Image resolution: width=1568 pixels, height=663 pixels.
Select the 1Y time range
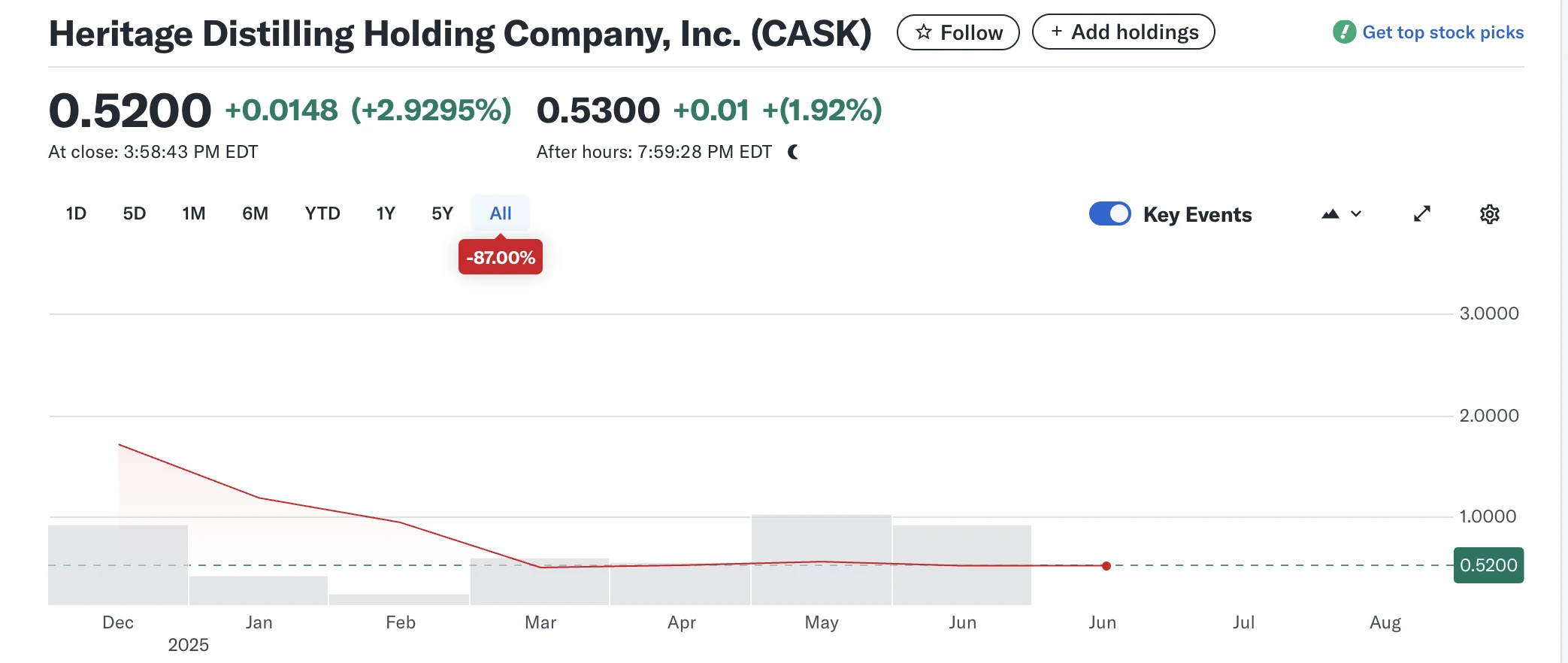(x=386, y=213)
